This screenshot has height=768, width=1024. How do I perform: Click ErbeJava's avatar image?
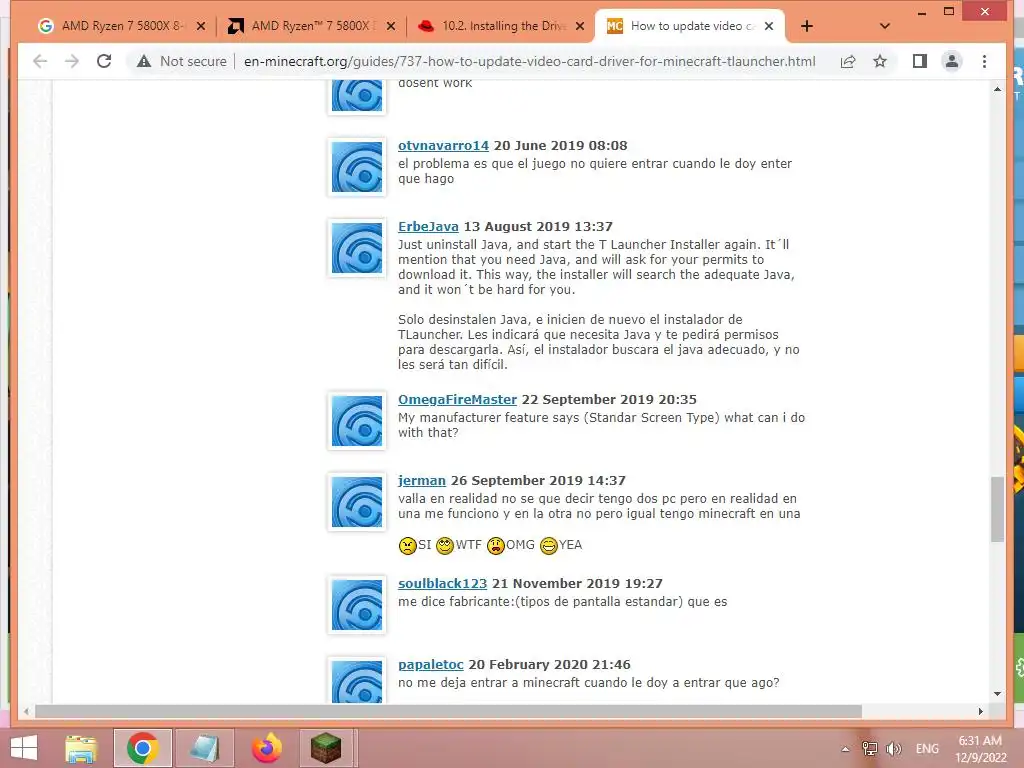[357, 248]
